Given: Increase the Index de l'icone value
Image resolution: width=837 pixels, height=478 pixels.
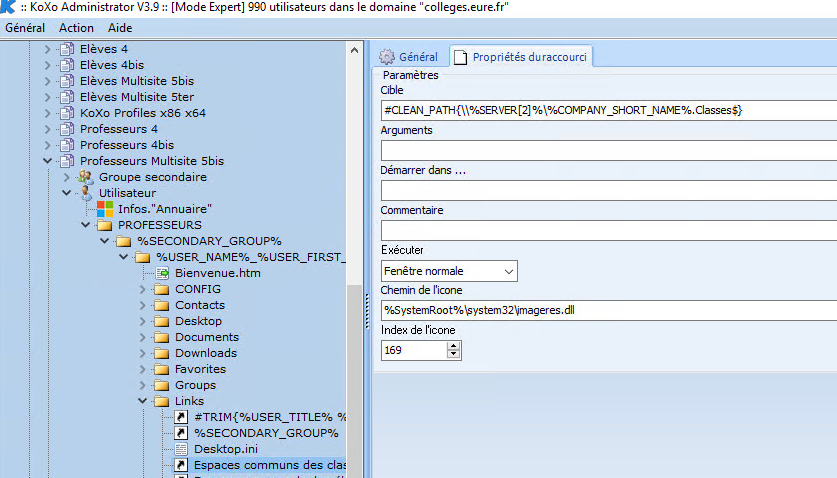Looking at the screenshot, I should point(454,346).
